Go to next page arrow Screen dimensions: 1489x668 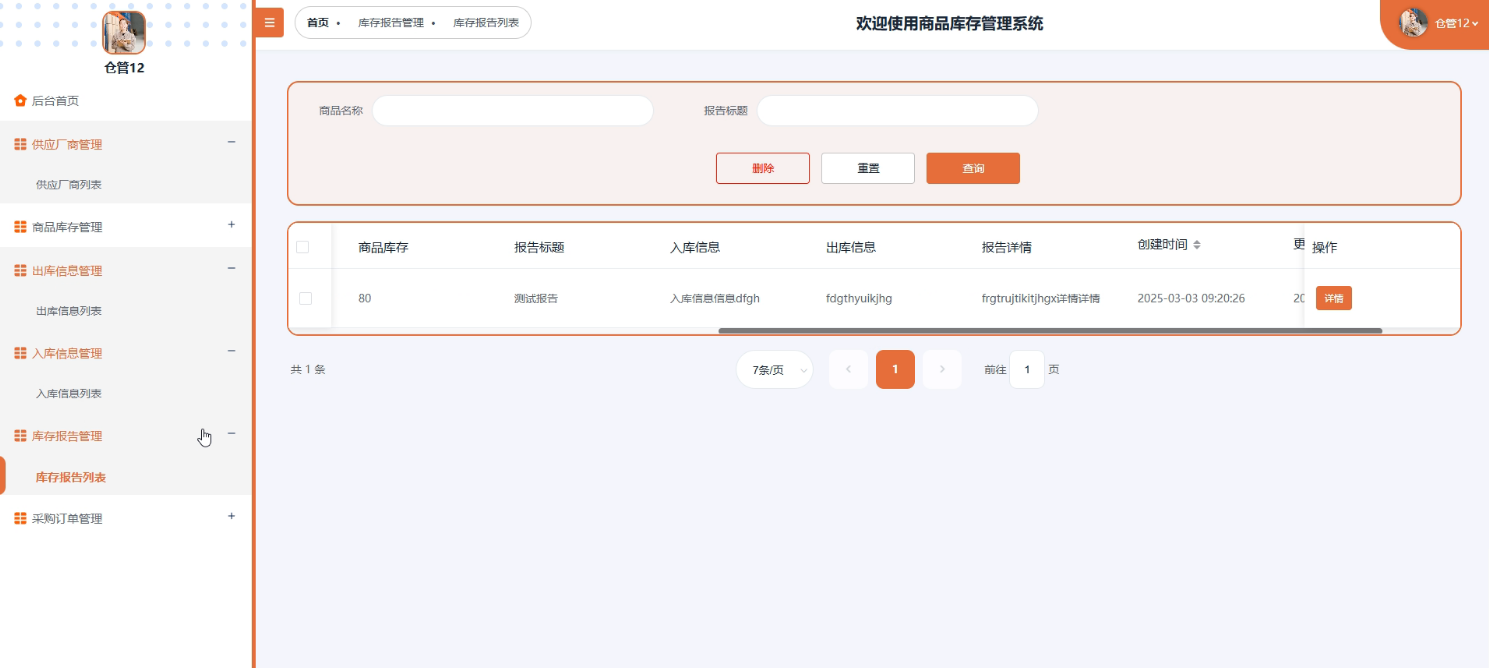coord(942,369)
